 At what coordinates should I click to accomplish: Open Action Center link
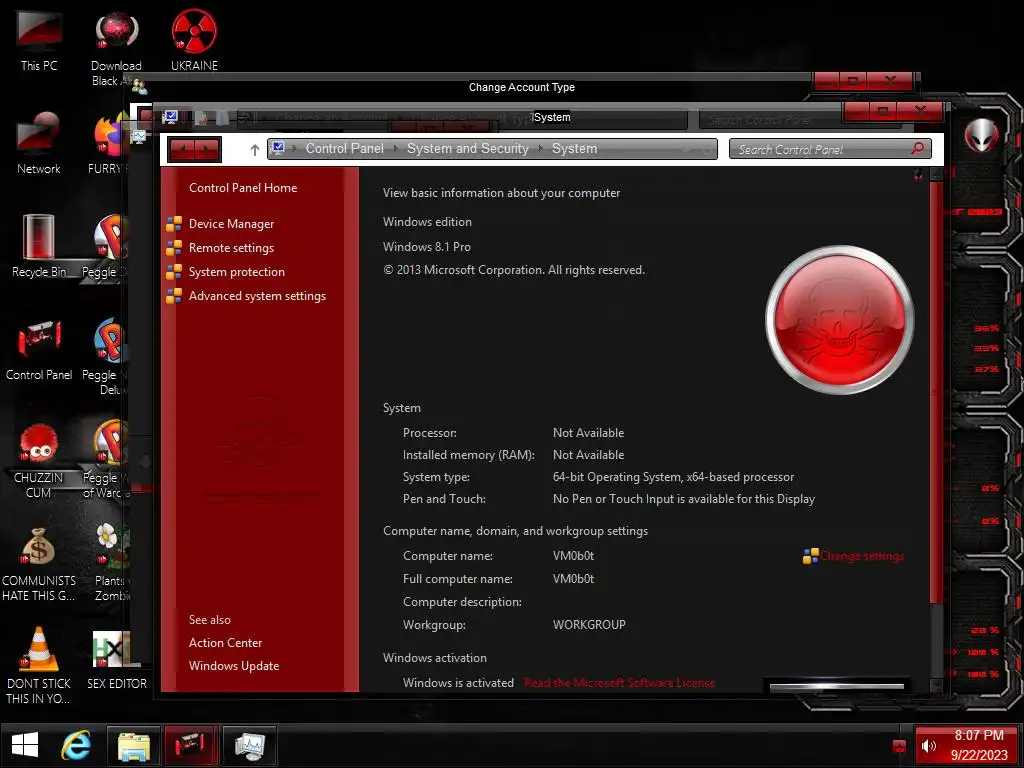(x=225, y=643)
